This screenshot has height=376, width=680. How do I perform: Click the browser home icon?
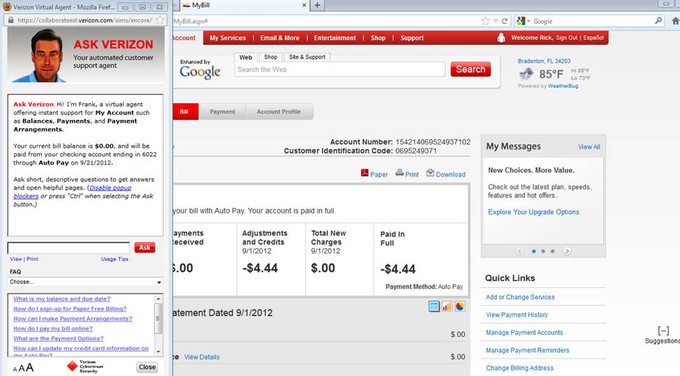click(675, 20)
